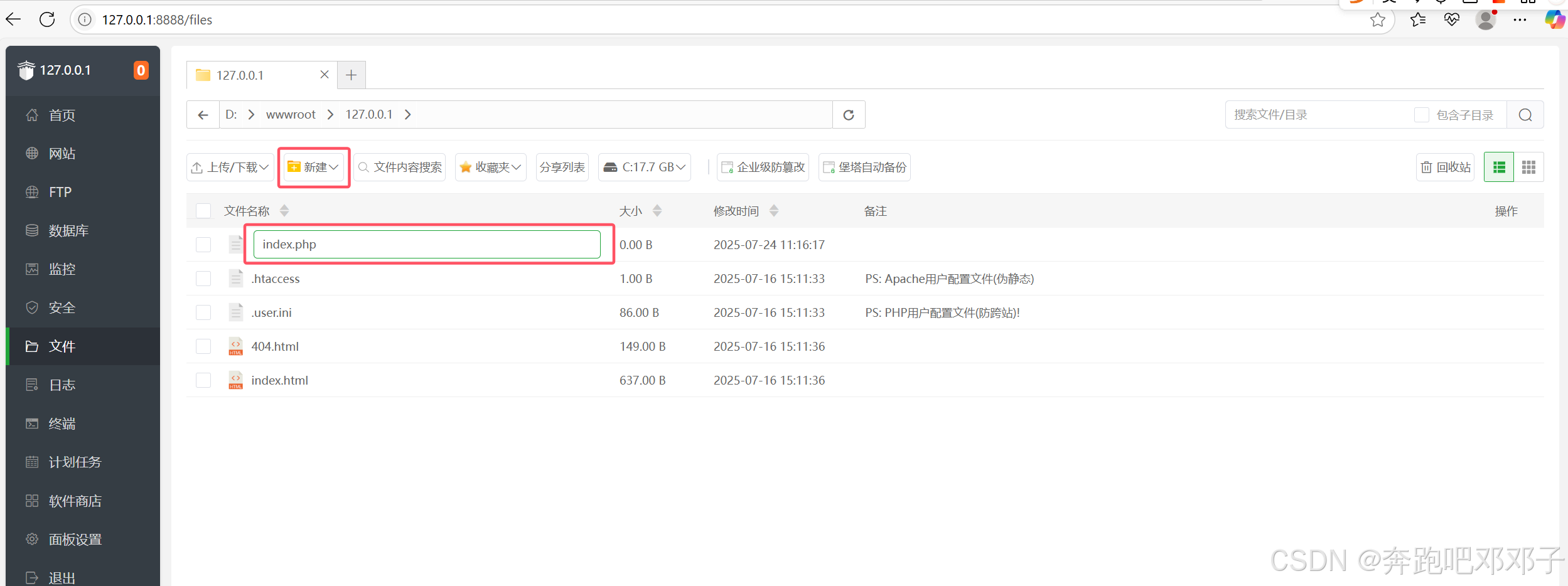Screen dimensions: 1568x586
Task: Open browser profile avatar
Action: tap(1486, 20)
